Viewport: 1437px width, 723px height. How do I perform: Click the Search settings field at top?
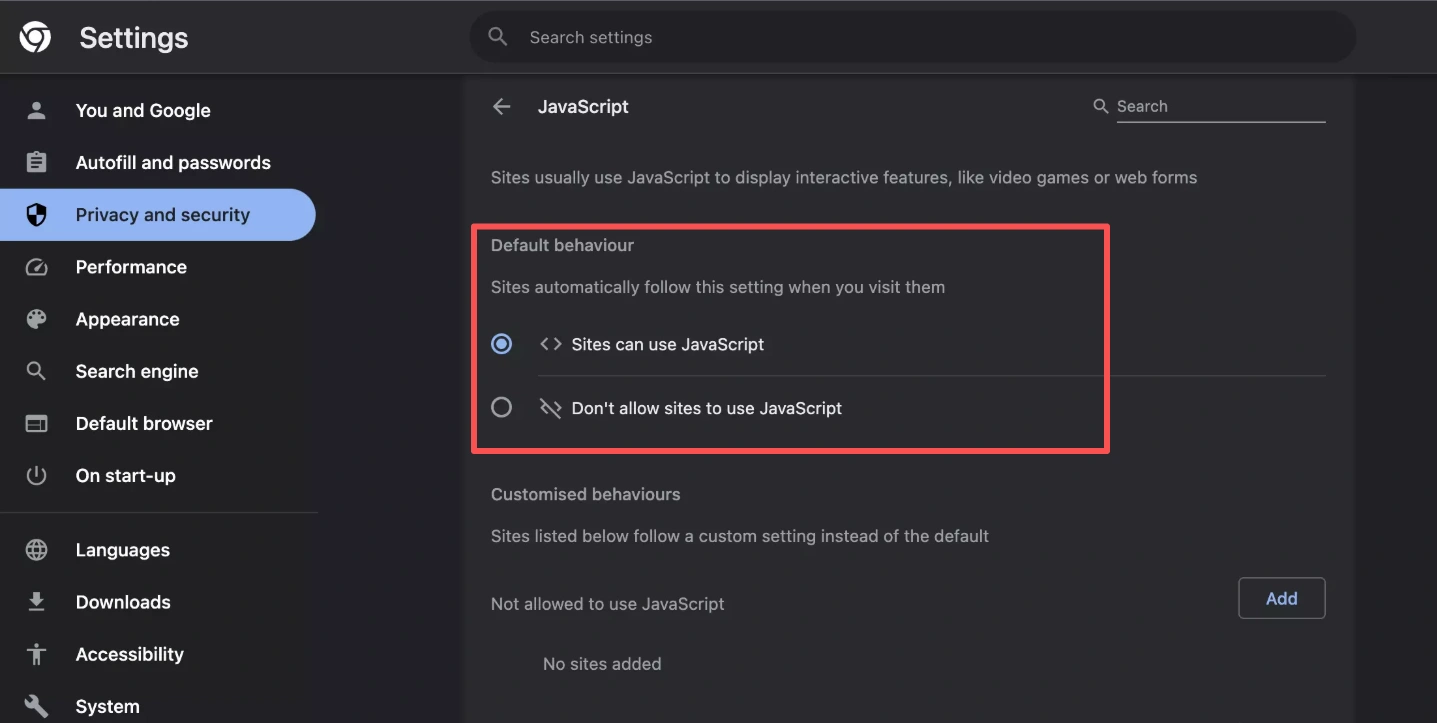(x=913, y=37)
